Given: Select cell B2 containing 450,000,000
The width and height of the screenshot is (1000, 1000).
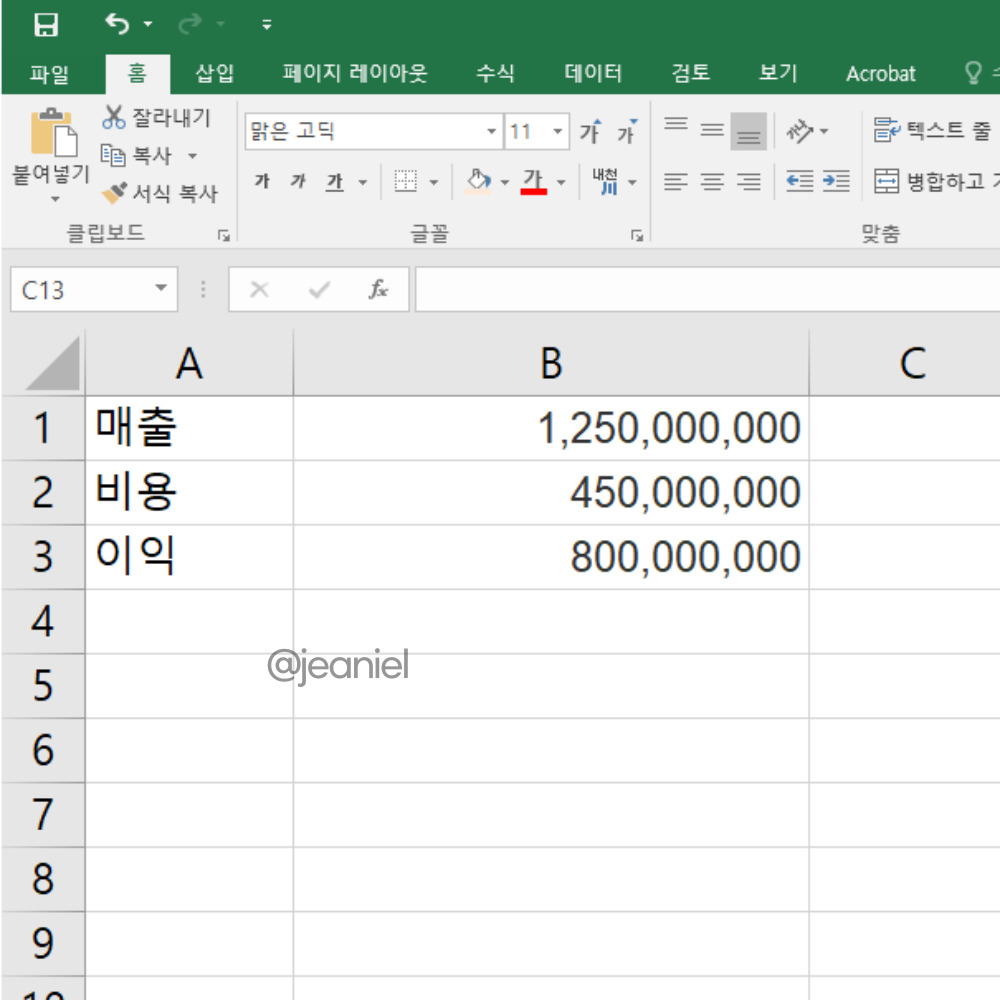Looking at the screenshot, I should point(550,492).
